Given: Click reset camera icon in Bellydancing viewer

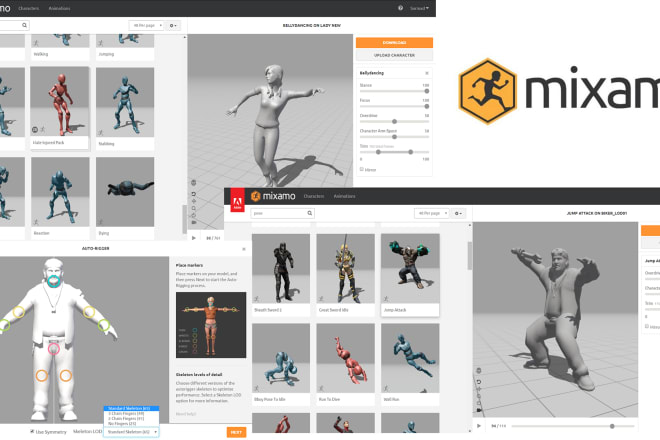Looking at the screenshot, I should coord(194,194).
